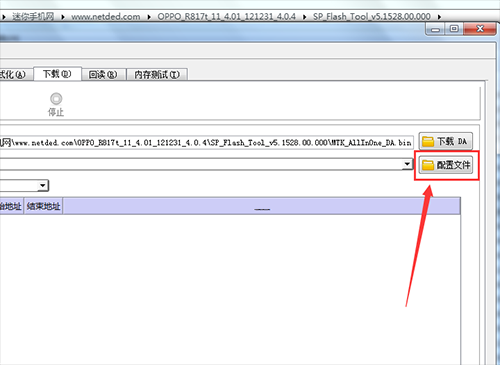Open the small download mode dropdown
Viewport: 500px width, 365px height.
(x=43, y=185)
